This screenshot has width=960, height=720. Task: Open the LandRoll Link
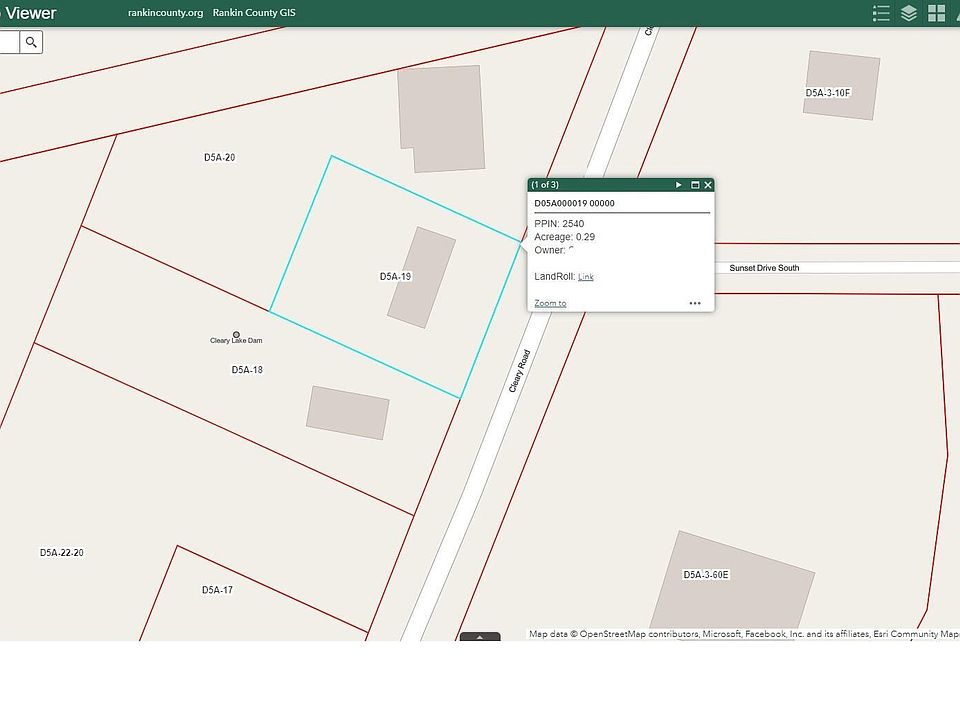click(586, 277)
